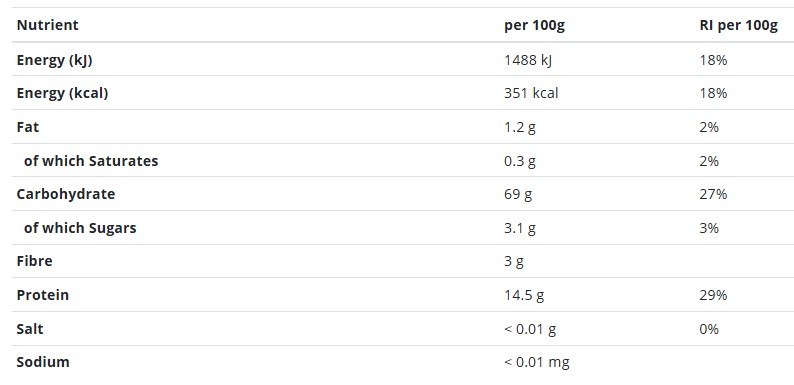The width and height of the screenshot is (794, 385).
Task: Click the Nutrient column header
Action: point(48,25)
